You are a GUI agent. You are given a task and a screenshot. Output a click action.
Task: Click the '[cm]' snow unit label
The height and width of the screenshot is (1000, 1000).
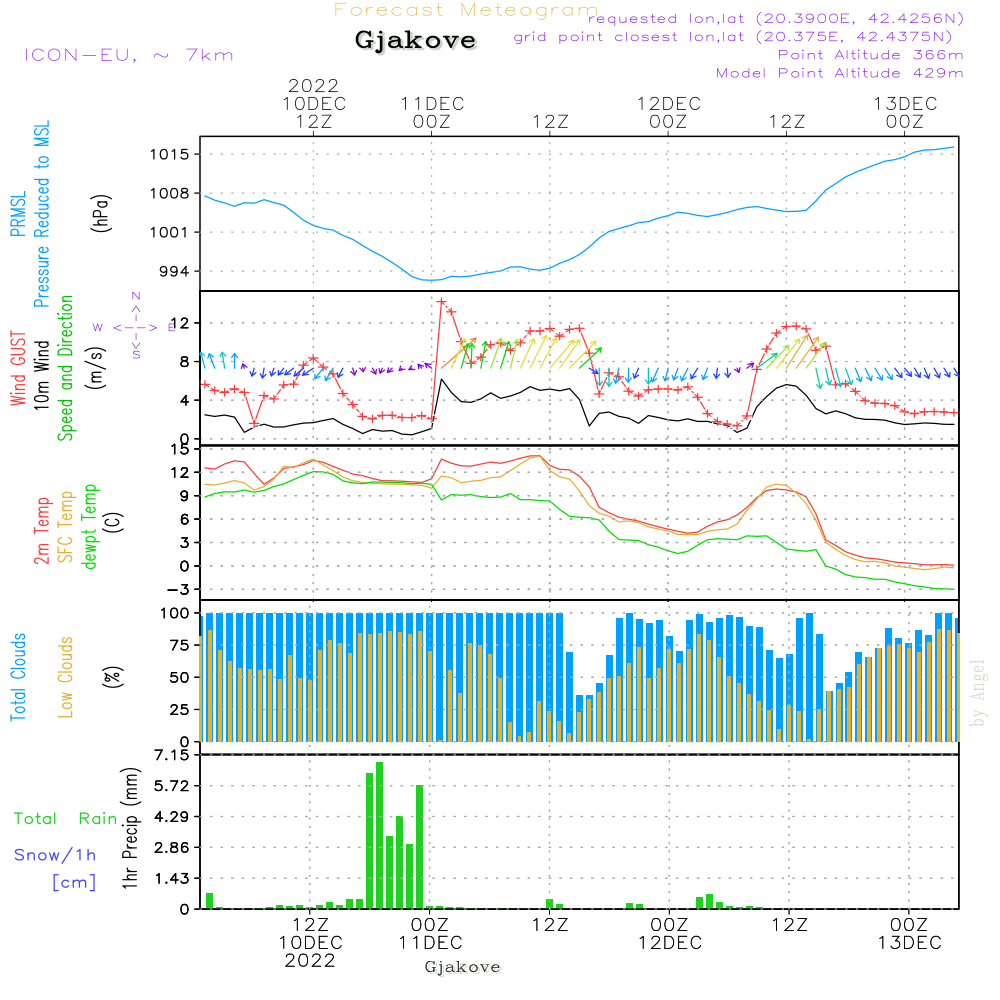[x=74, y=883]
